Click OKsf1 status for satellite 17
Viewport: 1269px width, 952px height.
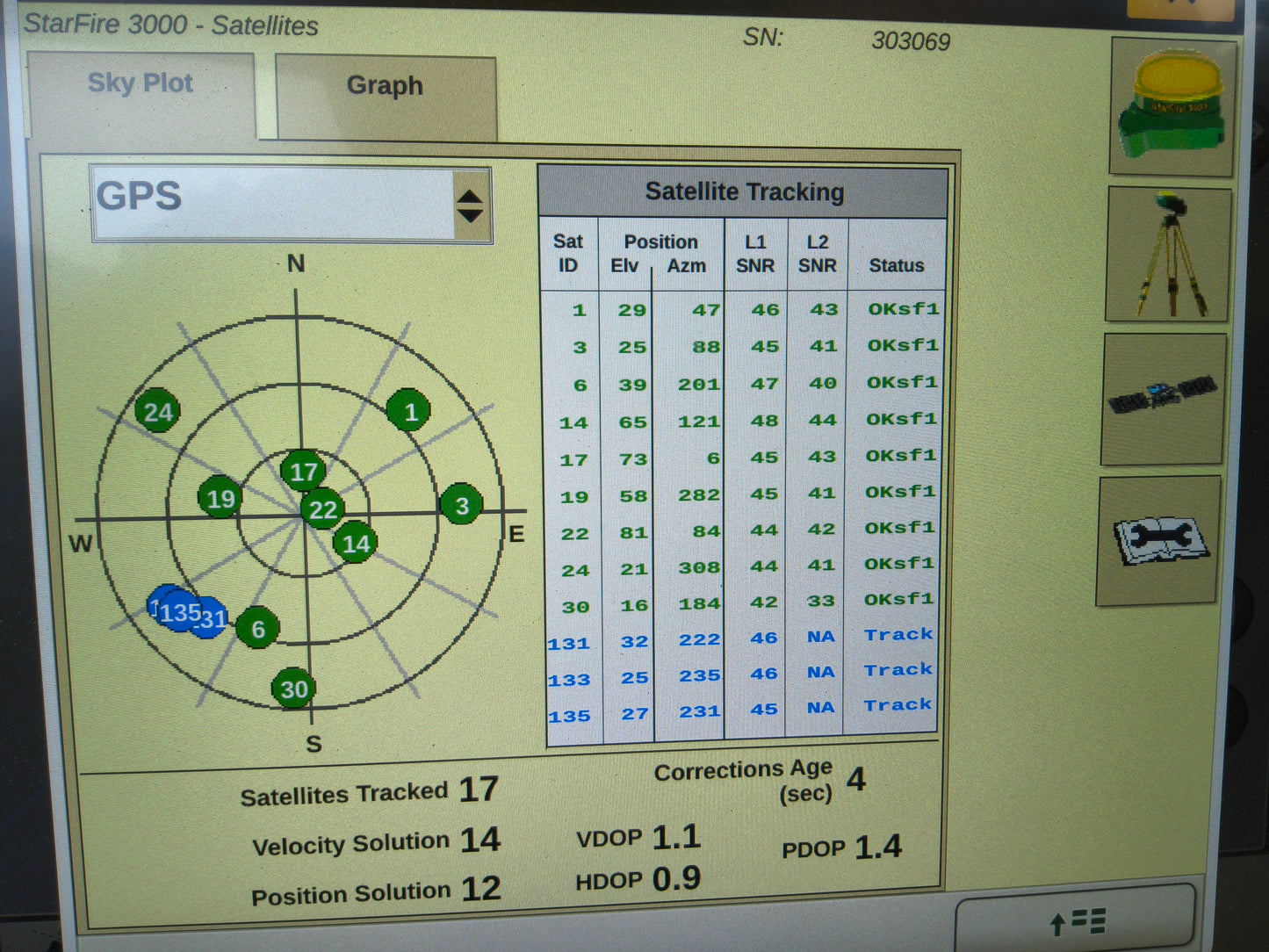901,456
